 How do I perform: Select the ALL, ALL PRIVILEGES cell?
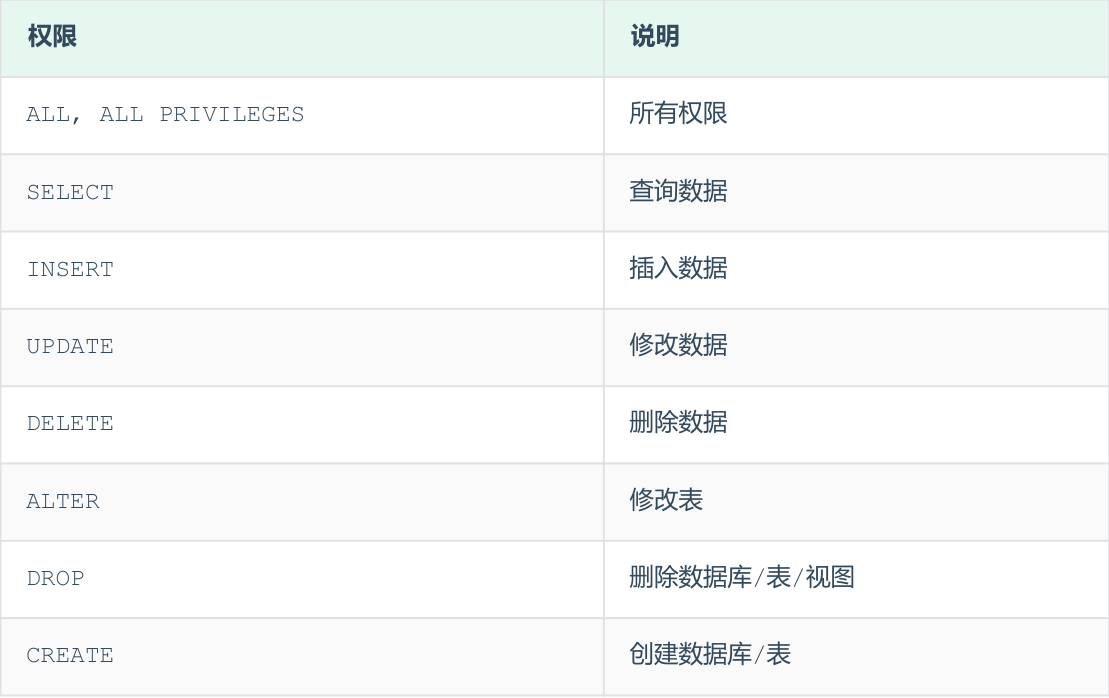[x=165, y=115]
